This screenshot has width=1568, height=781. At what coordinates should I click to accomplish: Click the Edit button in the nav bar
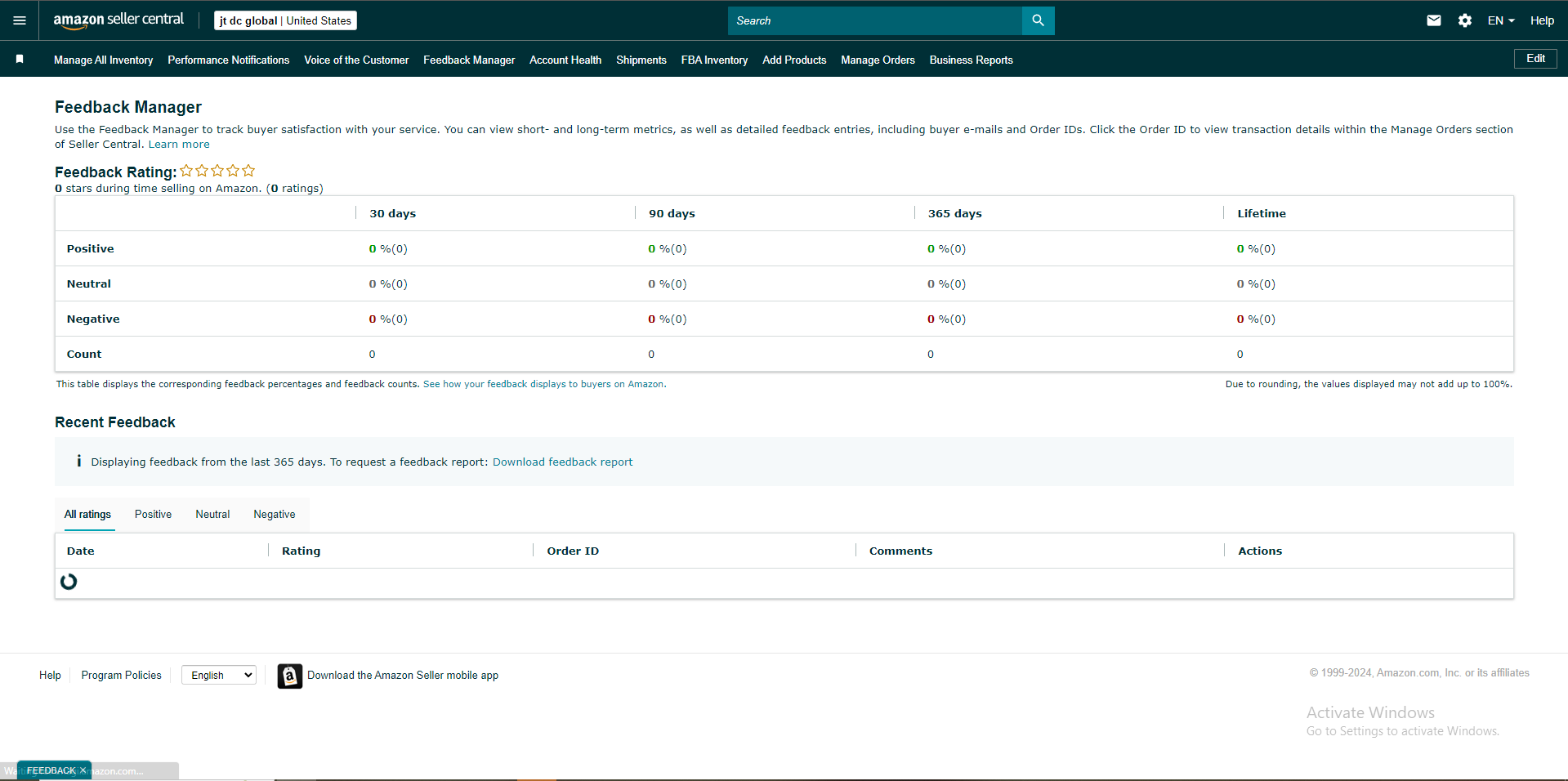[1535, 59]
